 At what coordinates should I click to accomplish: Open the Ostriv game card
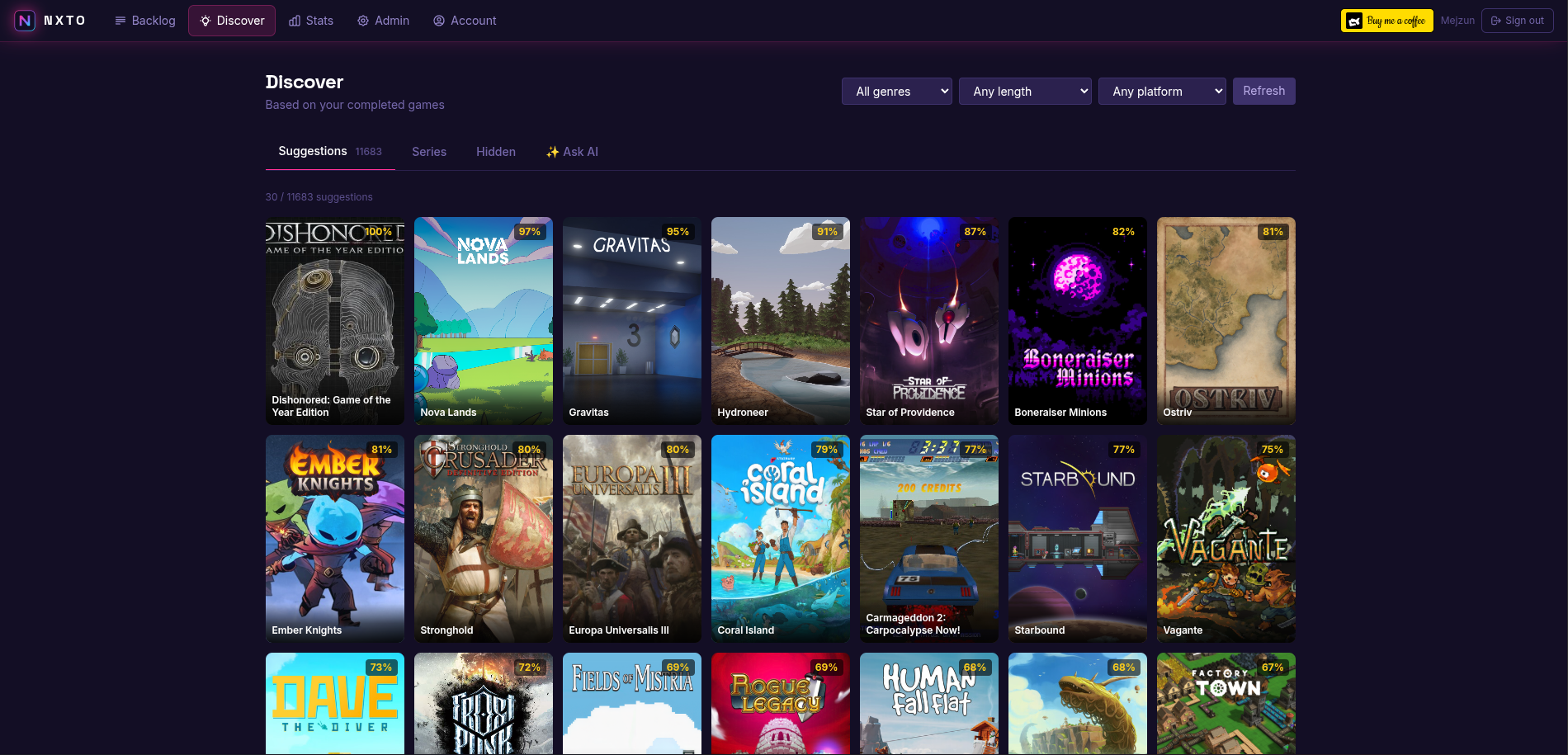pos(1226,321)
